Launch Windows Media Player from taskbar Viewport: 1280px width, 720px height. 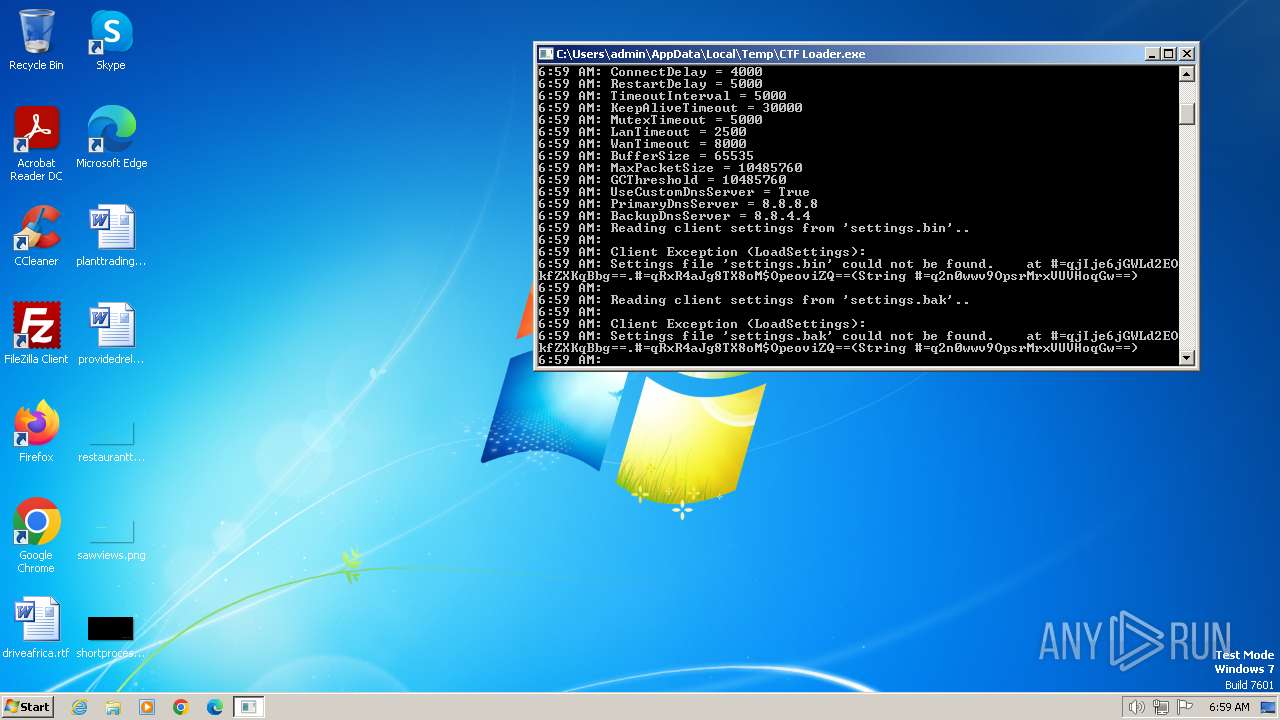(x=147, y=707)
